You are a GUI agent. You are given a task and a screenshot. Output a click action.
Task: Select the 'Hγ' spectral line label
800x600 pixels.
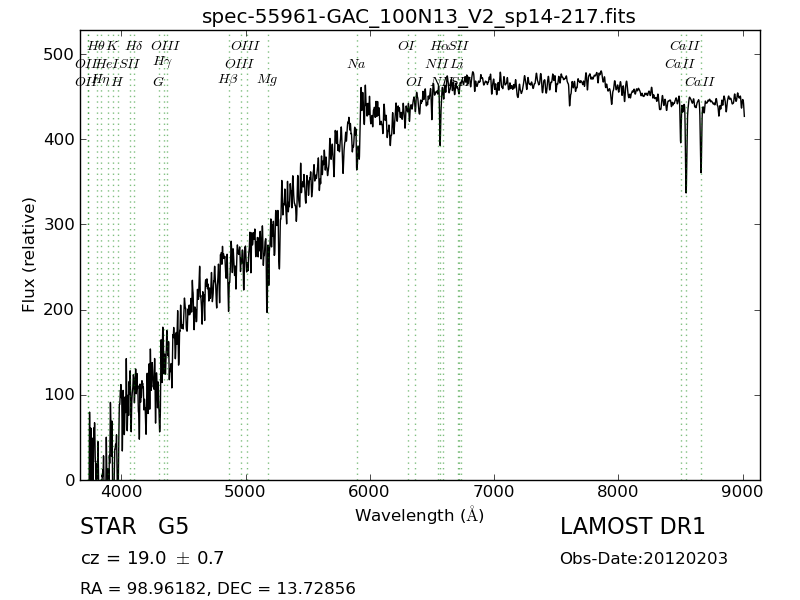162,62
